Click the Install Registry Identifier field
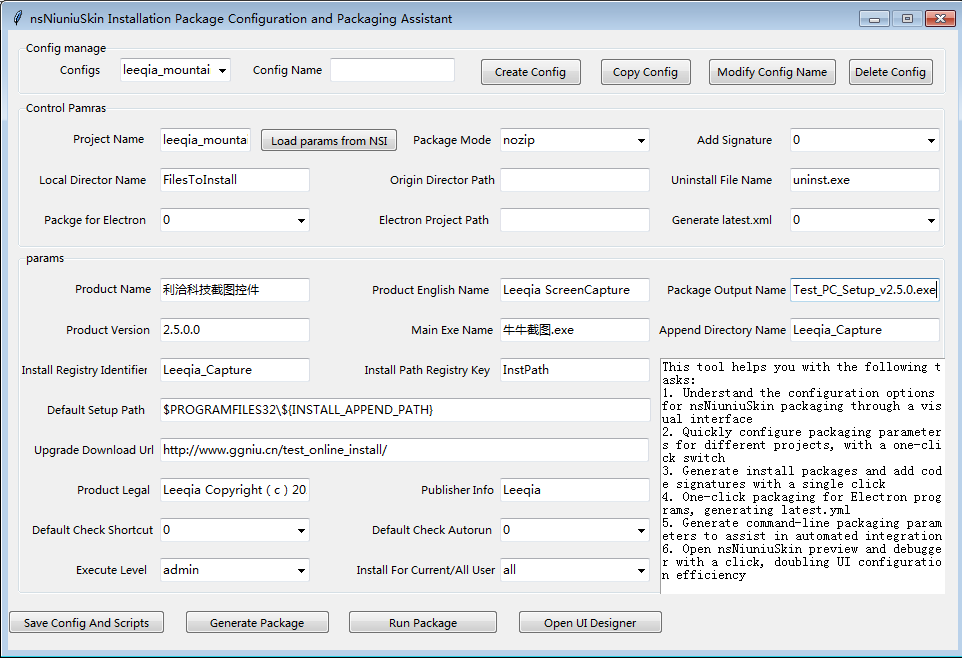962x658 pixels. 234,370
